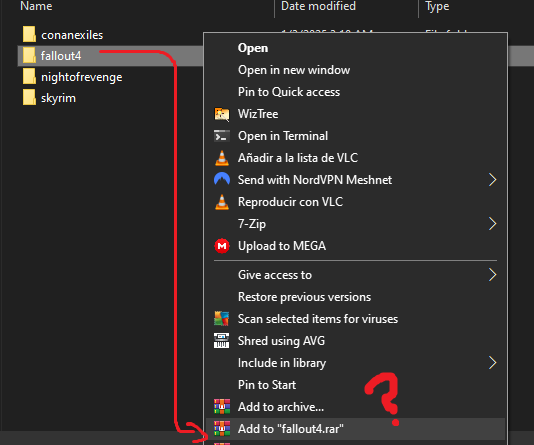534x445 pixels.
Task: Click the WizTree icon in context menu
Action: coord(222,114)
